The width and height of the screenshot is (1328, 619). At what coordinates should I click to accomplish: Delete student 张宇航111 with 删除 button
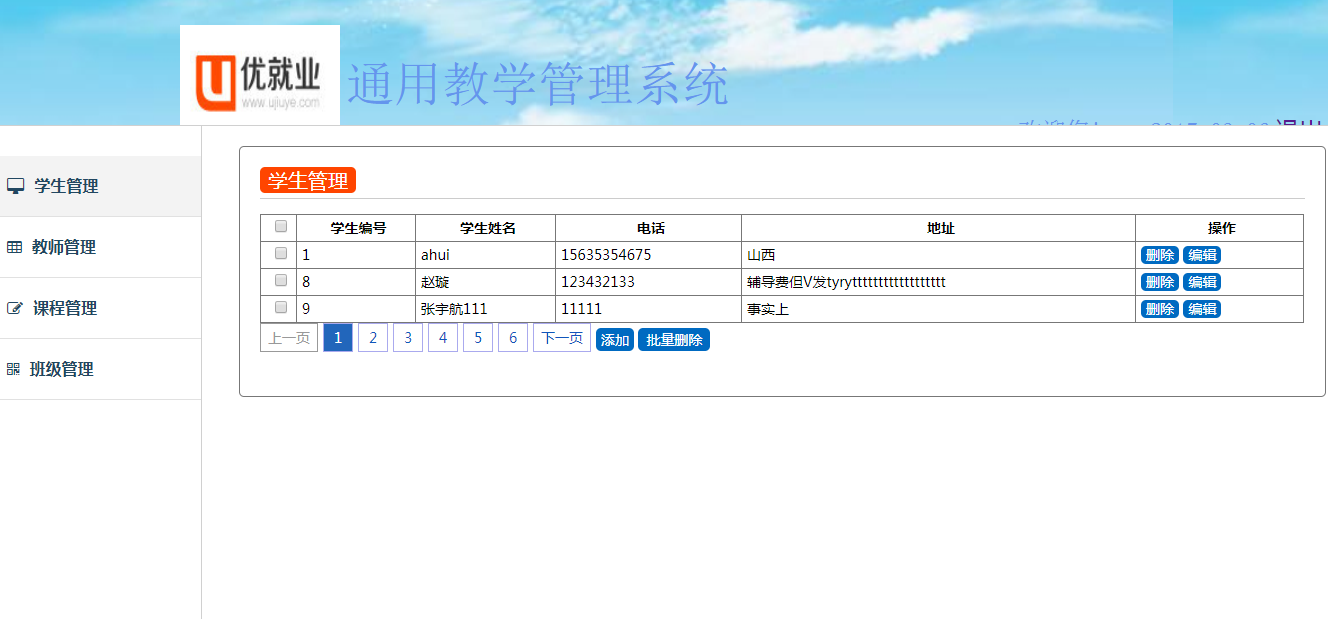[x=1160, y=309]
